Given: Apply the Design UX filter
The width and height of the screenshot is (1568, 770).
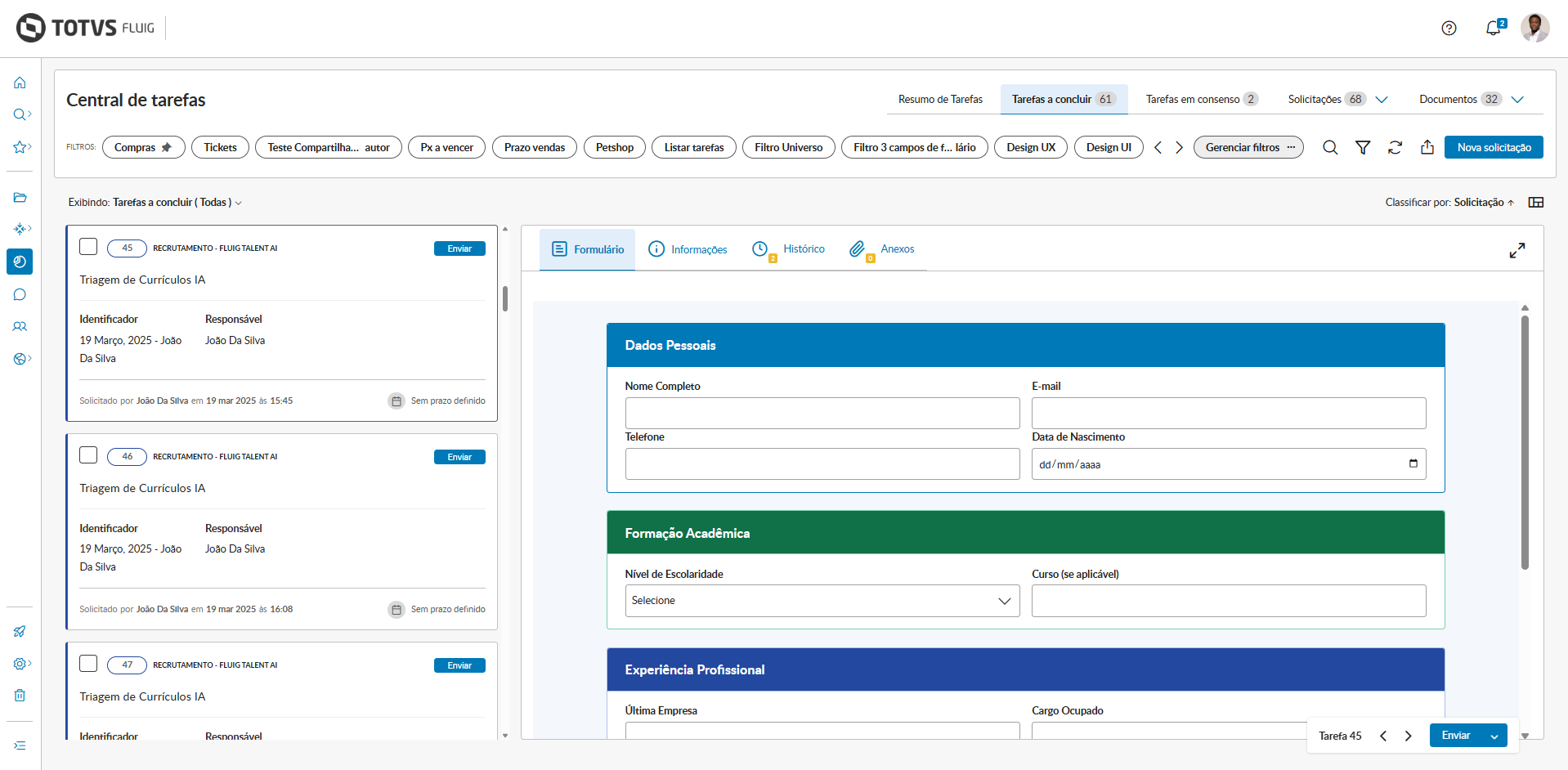Looking at the screenshot, I should pyautogui.click(x=1031, y=147).
